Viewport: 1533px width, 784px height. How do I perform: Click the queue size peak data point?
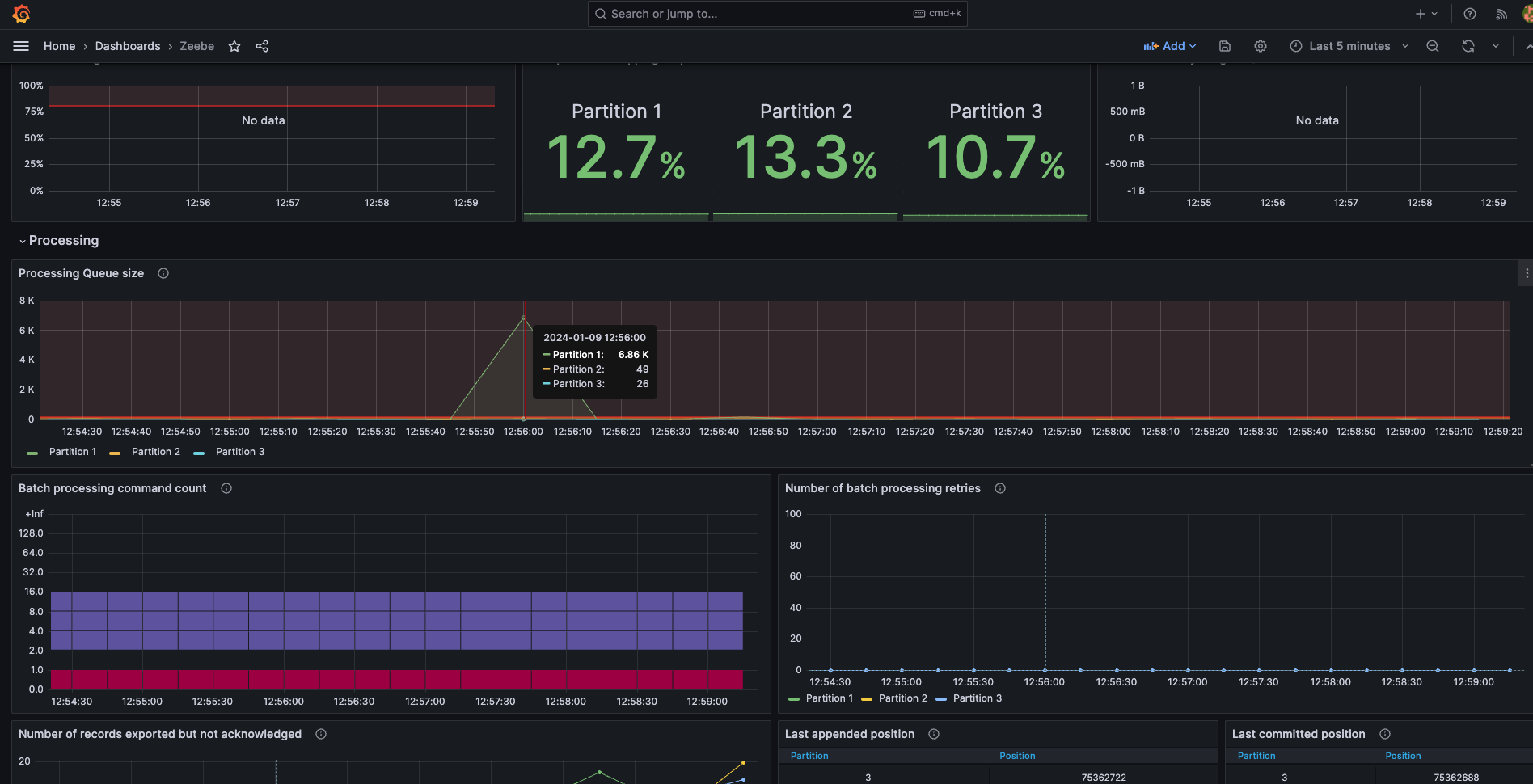tap(523, 317)
